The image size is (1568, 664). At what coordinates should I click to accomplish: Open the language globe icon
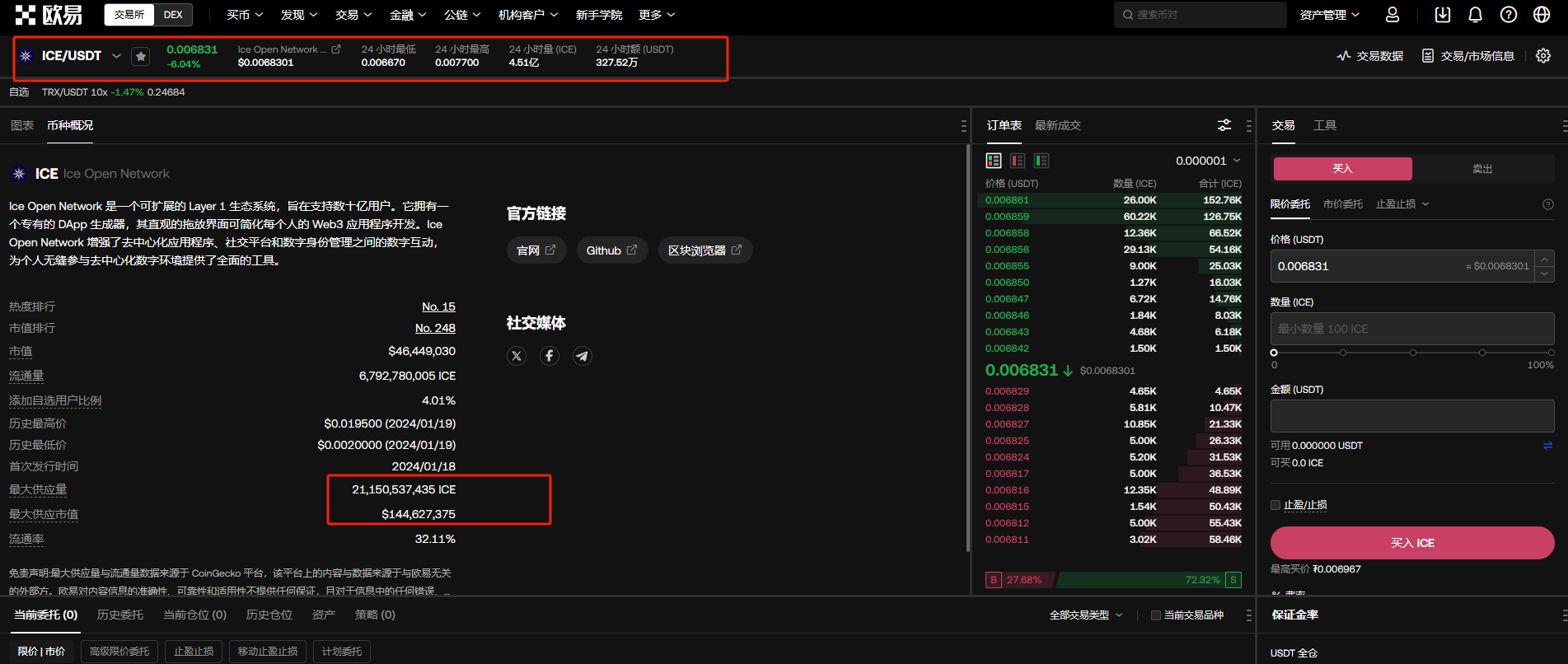coord(1542,15)
